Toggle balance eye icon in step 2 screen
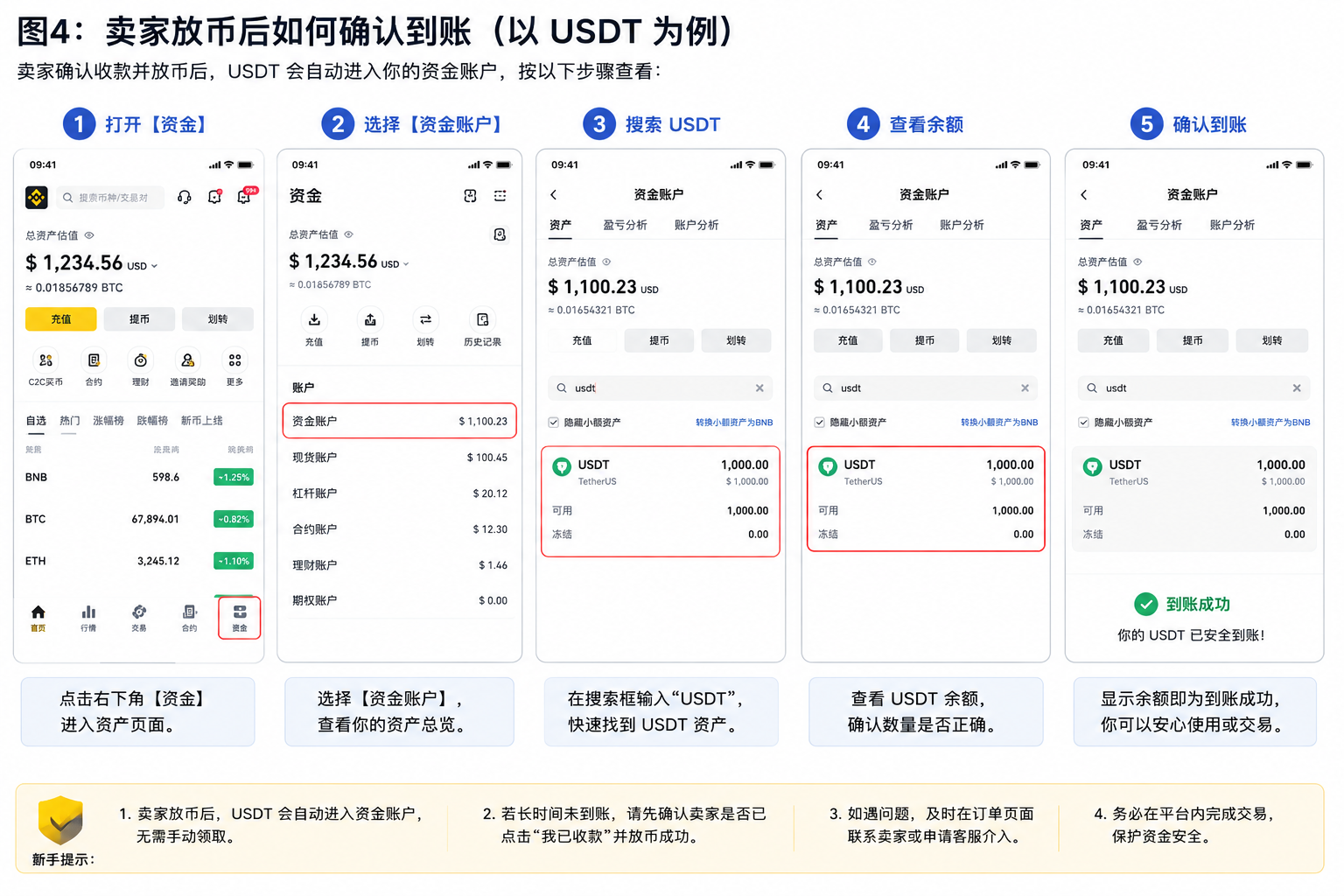The image size is (1344, 896). 348,234
